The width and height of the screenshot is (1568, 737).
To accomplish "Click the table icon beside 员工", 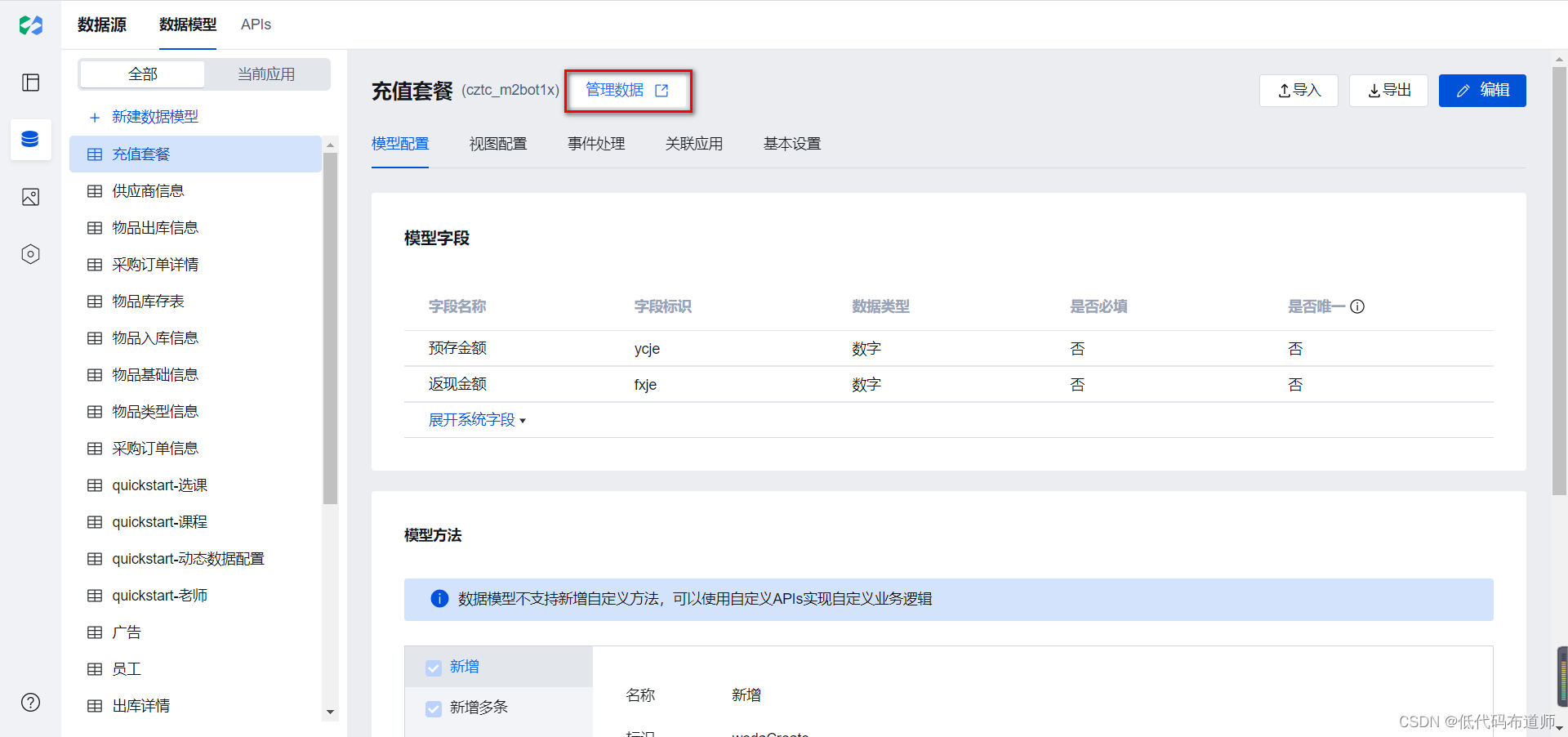I will point(95,669).
